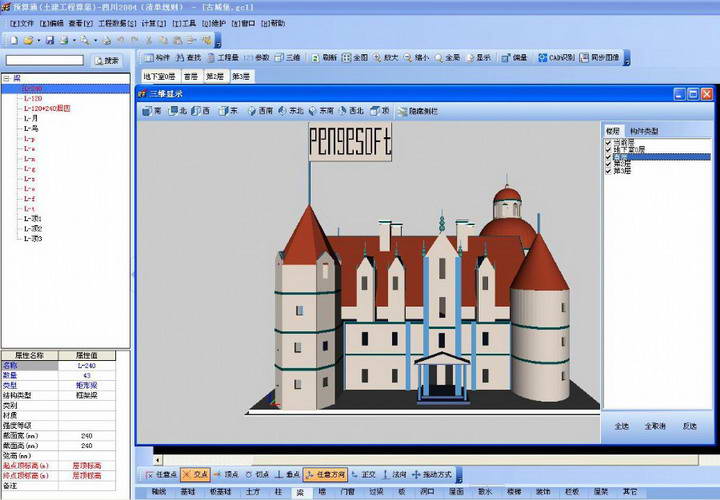The width and height of the screenshot is (720, 500).
Task: Click the 反选 invert selection button
Action: click(x=689, y=426)
